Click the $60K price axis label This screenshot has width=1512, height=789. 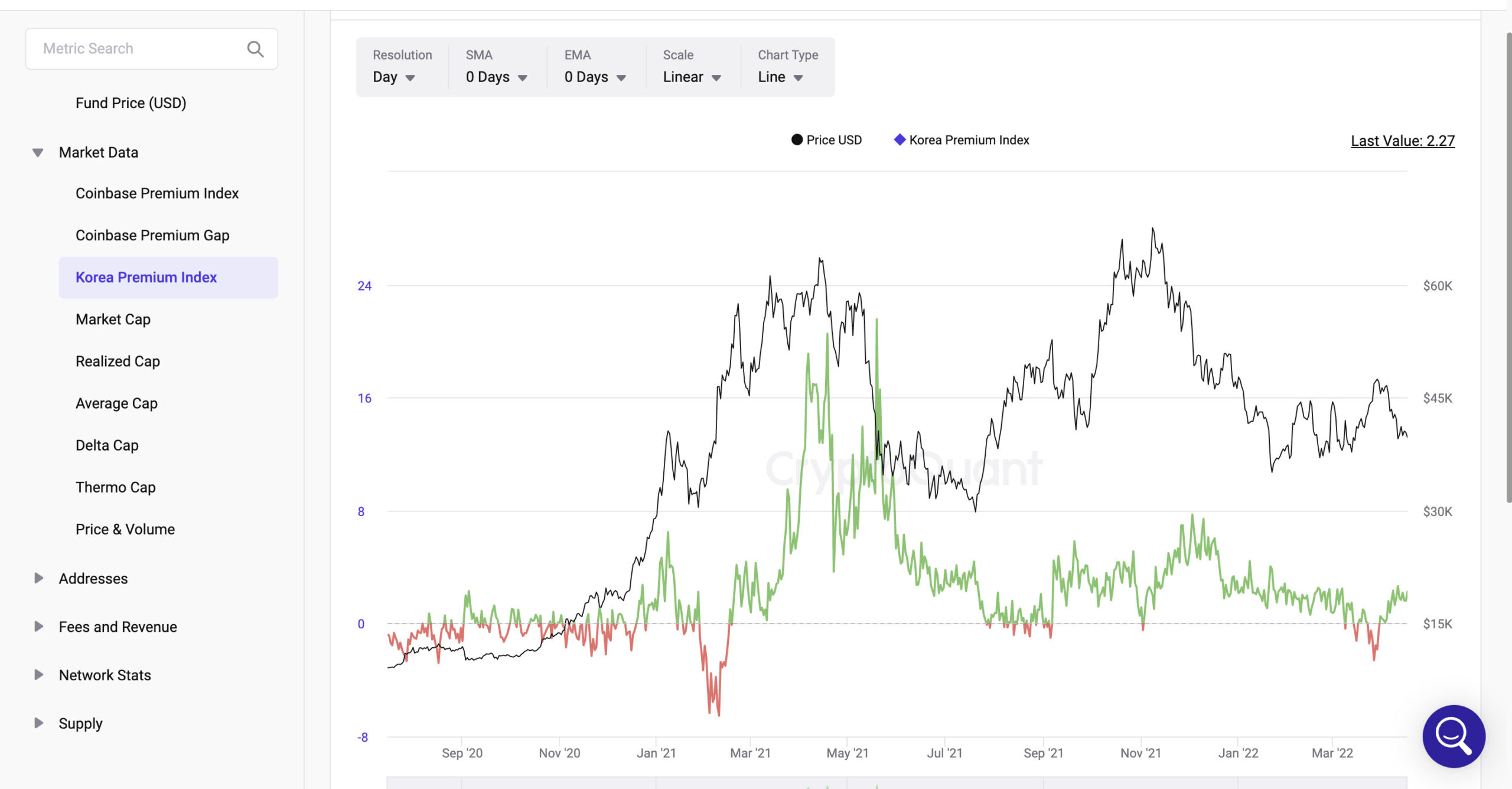click(x=1438, y=286)
